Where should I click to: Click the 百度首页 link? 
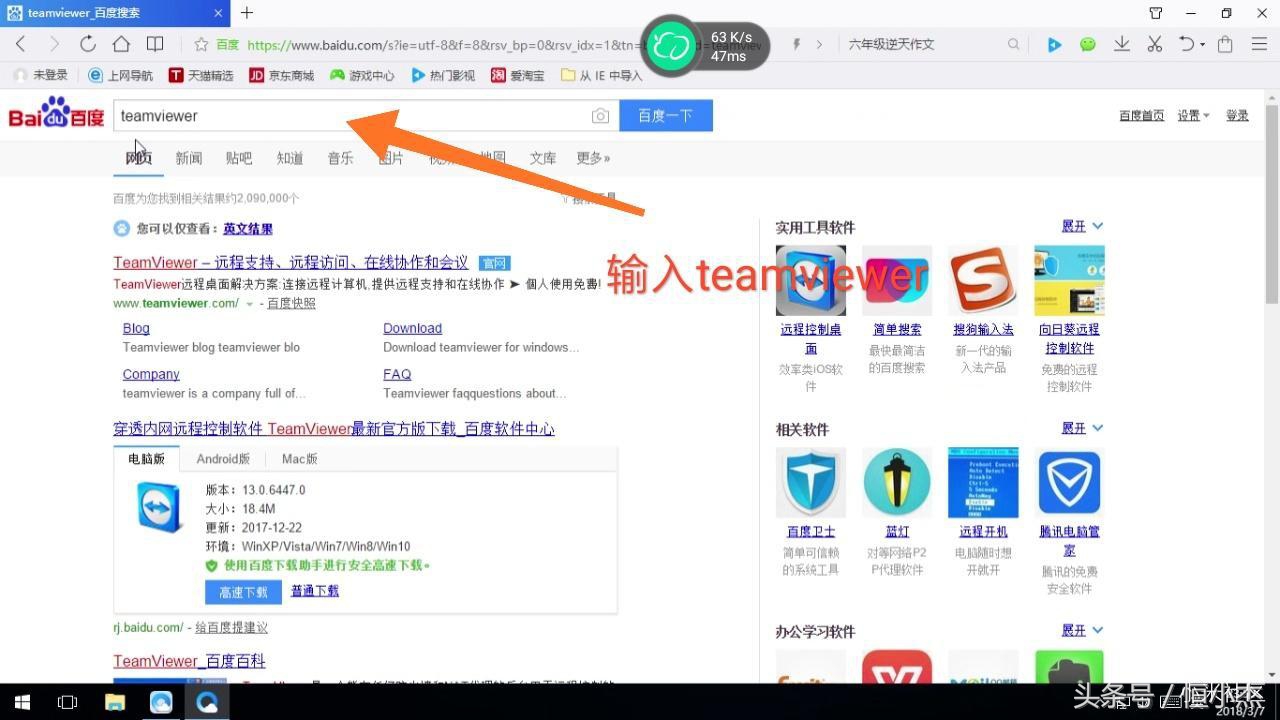pos(1141,116)
